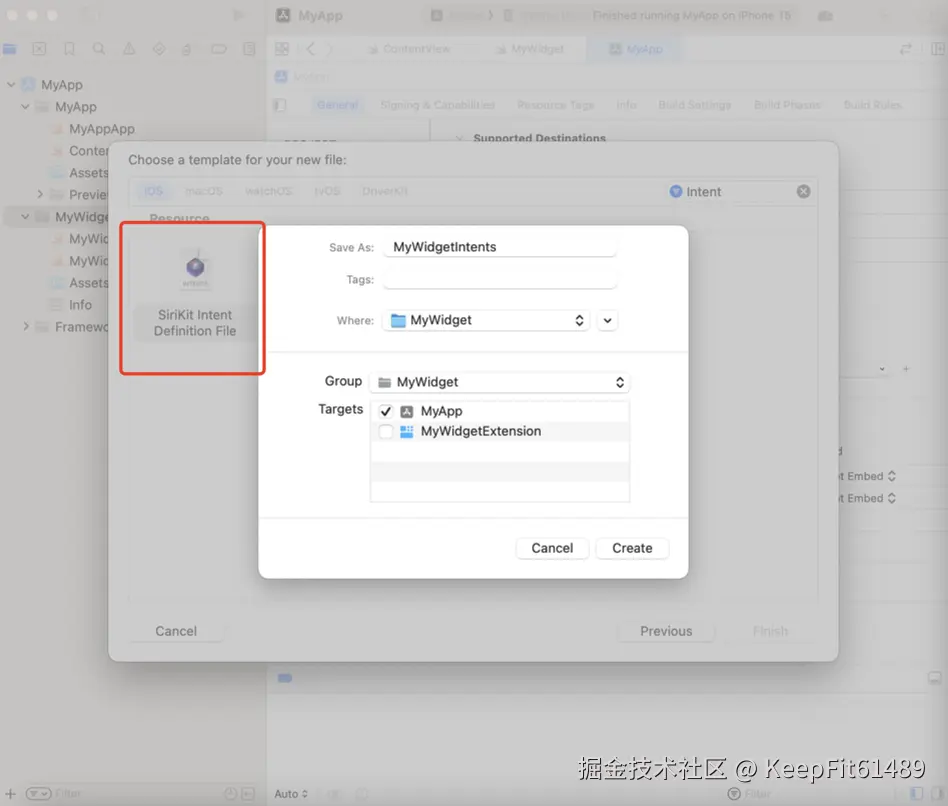Screen dimensions: 948x806
Task: Open the Test navigator diamond icon
Action: [159, 49]
